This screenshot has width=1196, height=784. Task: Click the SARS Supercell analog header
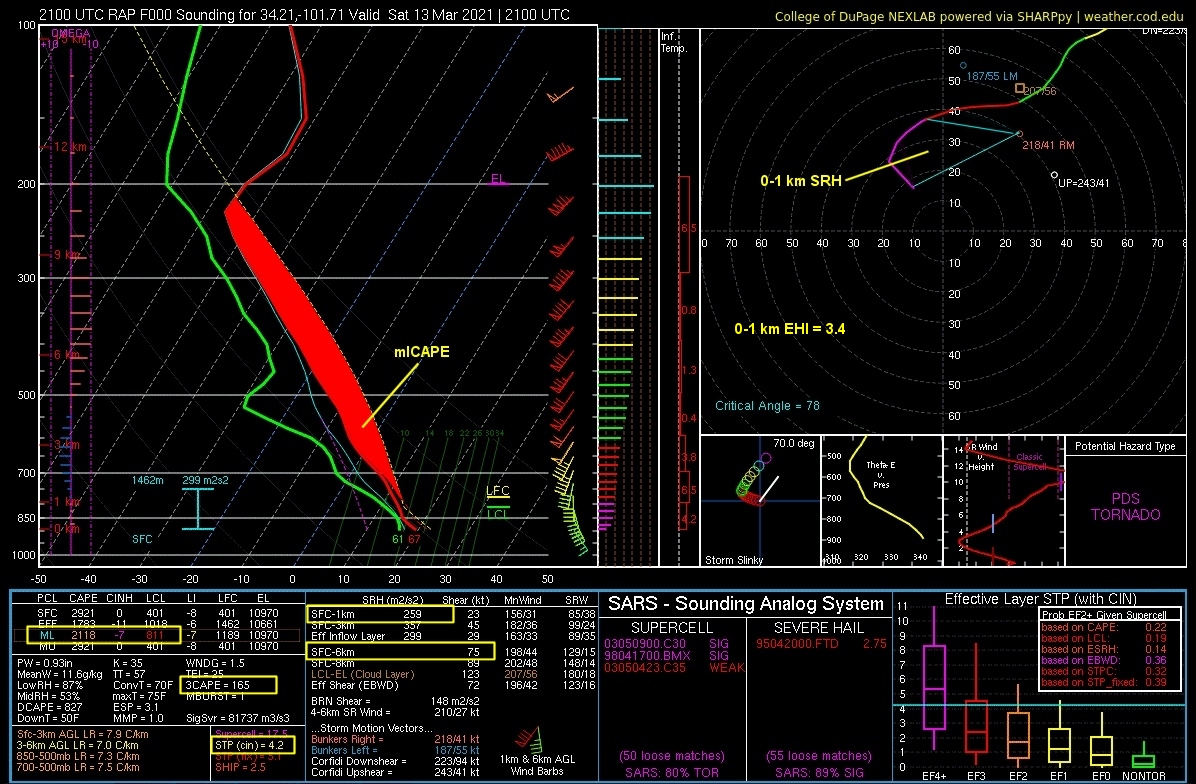671,628
